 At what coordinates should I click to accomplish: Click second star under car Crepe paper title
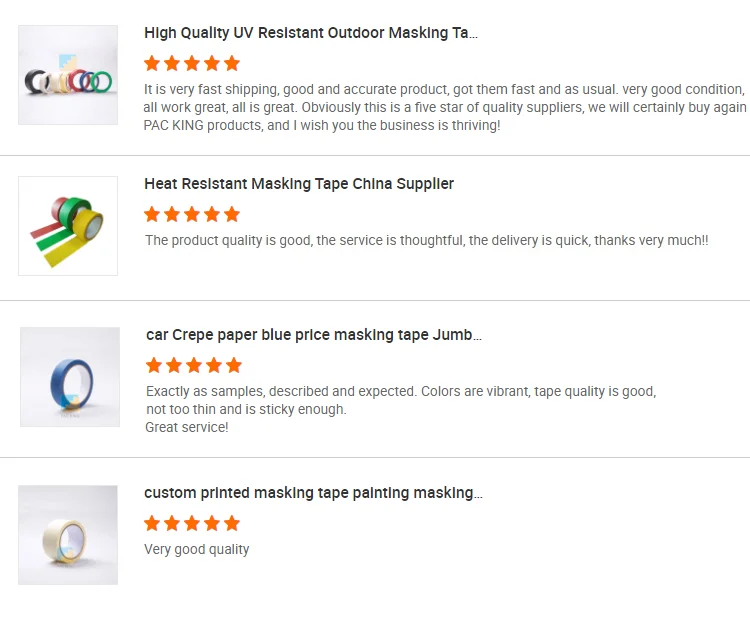174,365
